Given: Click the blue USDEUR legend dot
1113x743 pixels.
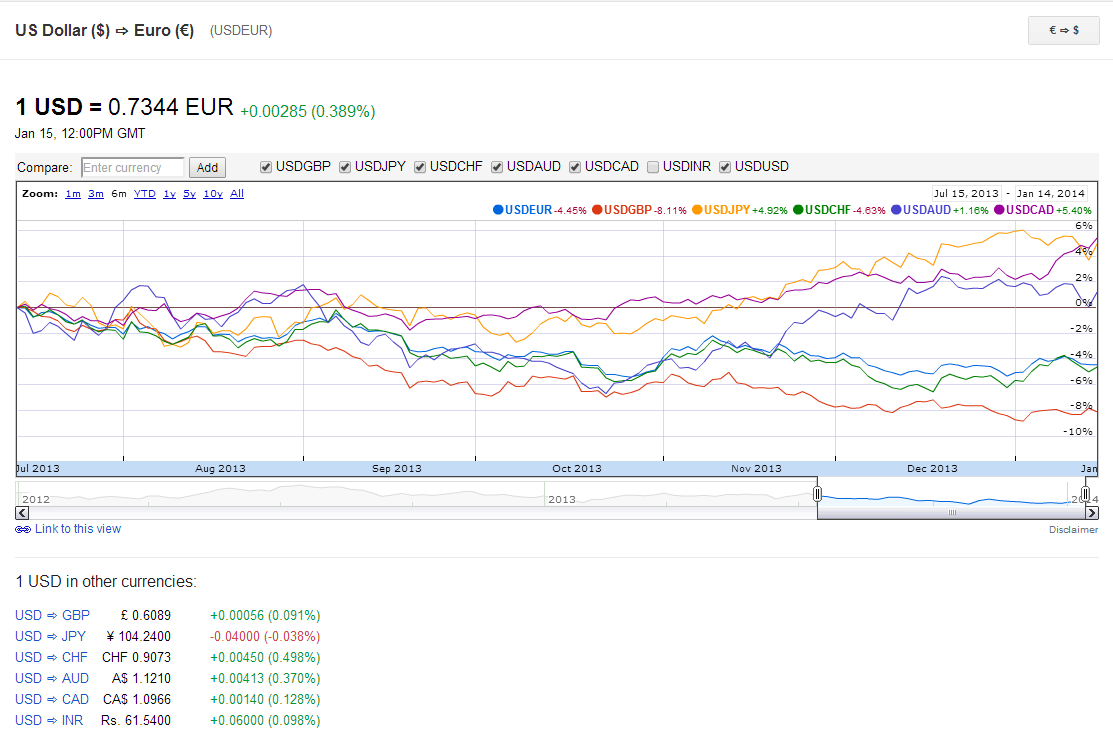Looking at the screenshot, I should pos(498,210).
